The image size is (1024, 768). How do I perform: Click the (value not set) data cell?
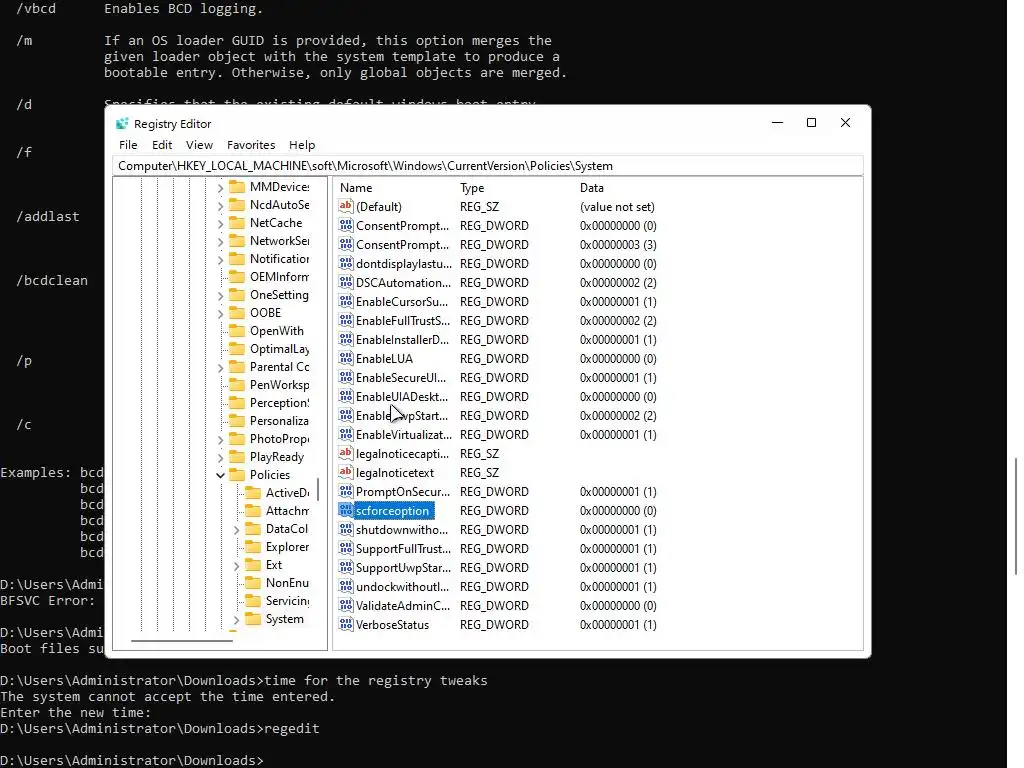pos(617,206)
